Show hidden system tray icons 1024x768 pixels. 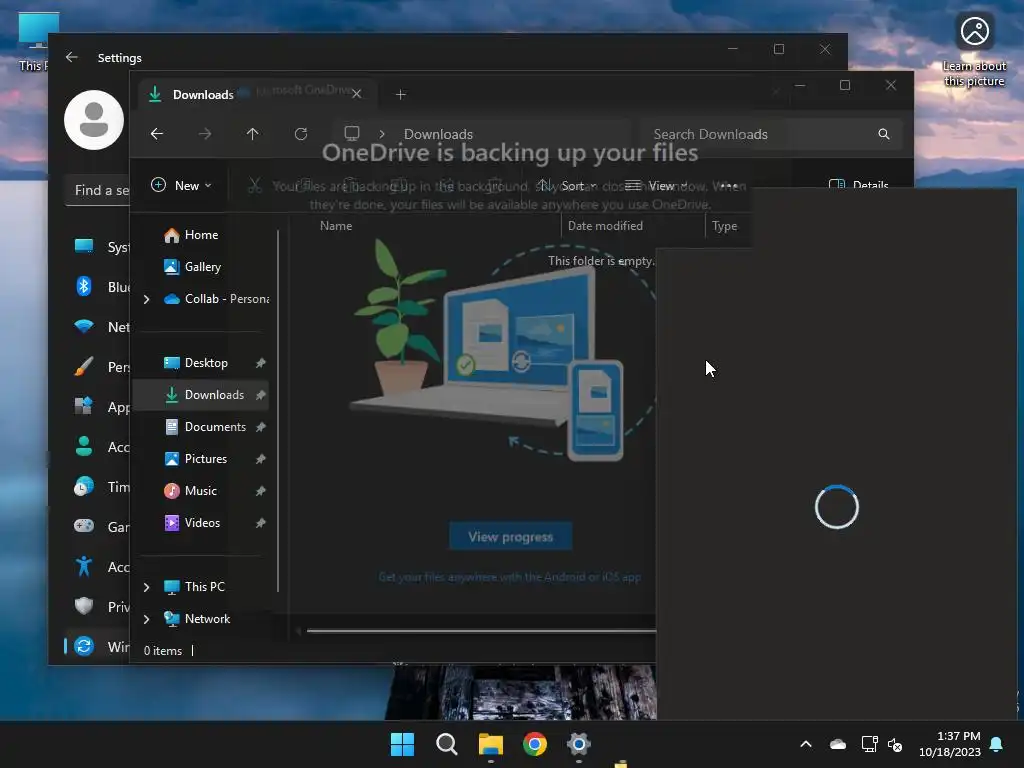[806, 744]
